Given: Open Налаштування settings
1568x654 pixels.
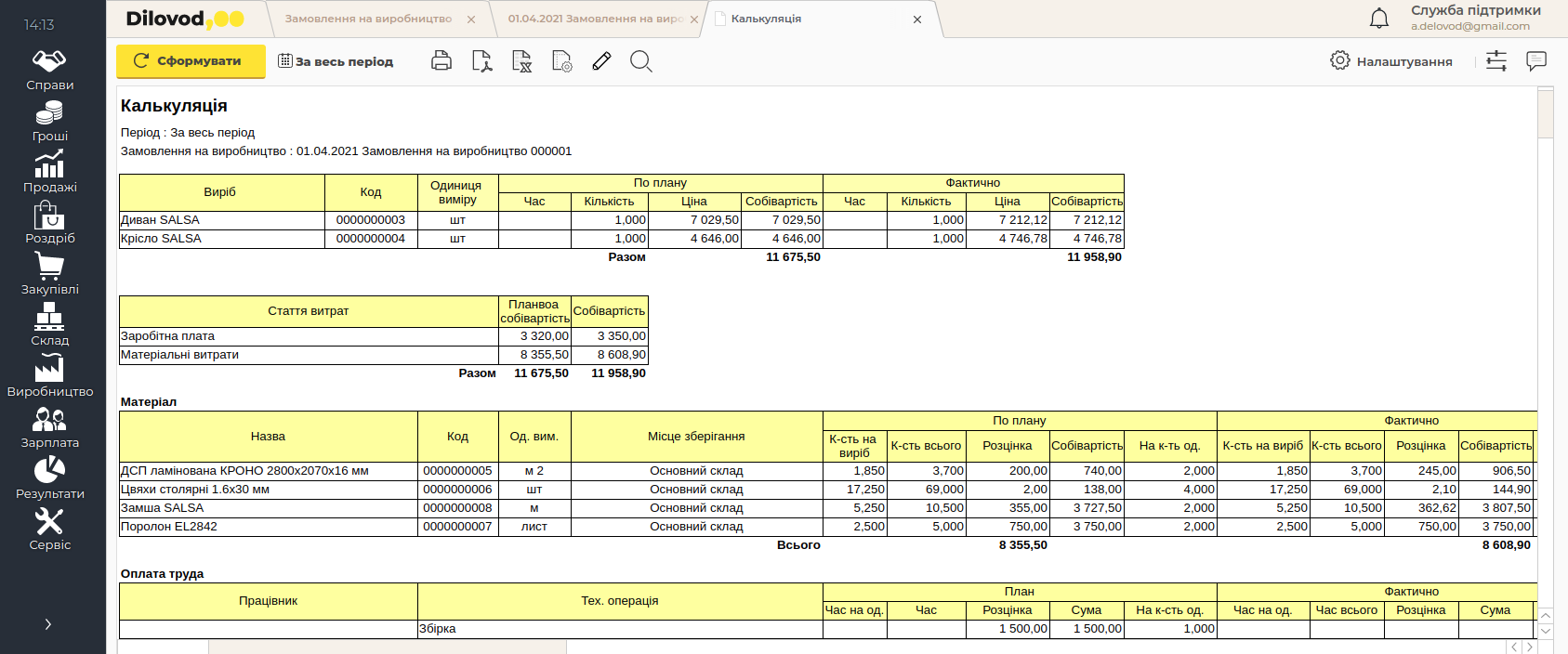Looking at the screenshot, I should pos(1391,61).
